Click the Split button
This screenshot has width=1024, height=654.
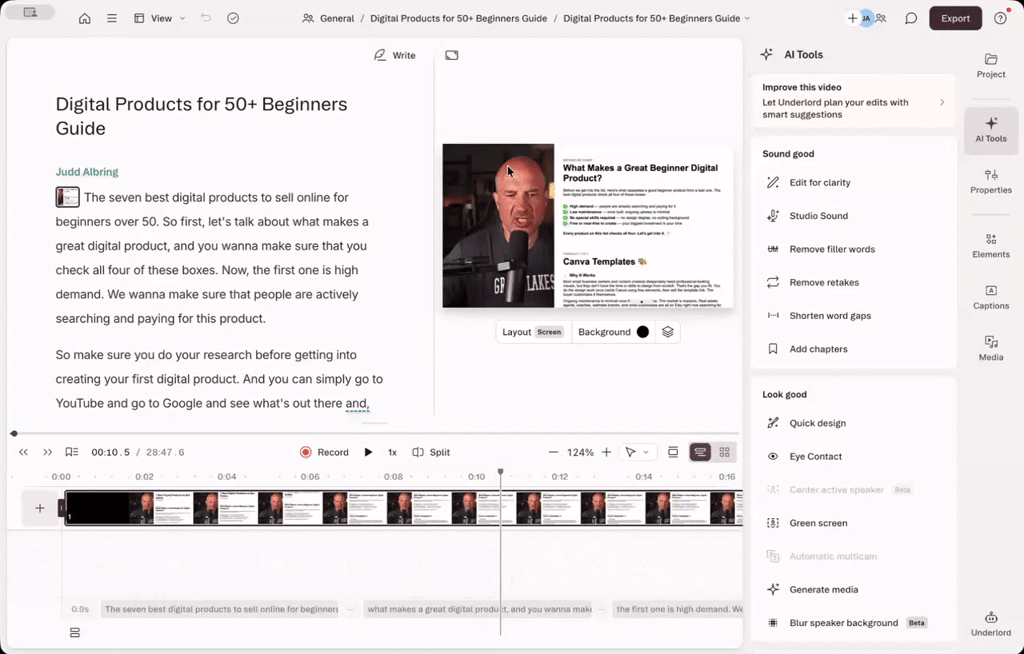tap(431, 452)
